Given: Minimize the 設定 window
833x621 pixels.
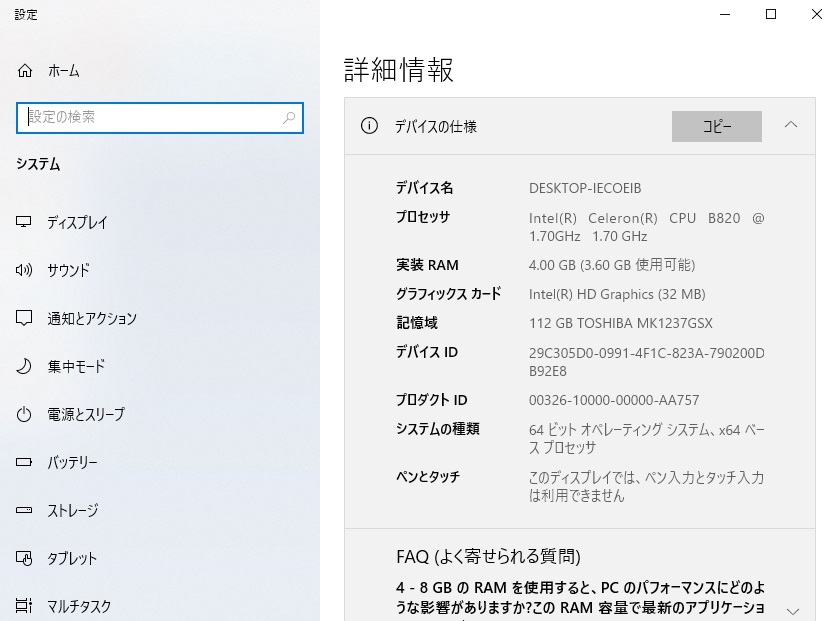Looking at the screenshot, I should tap(725, 14).
